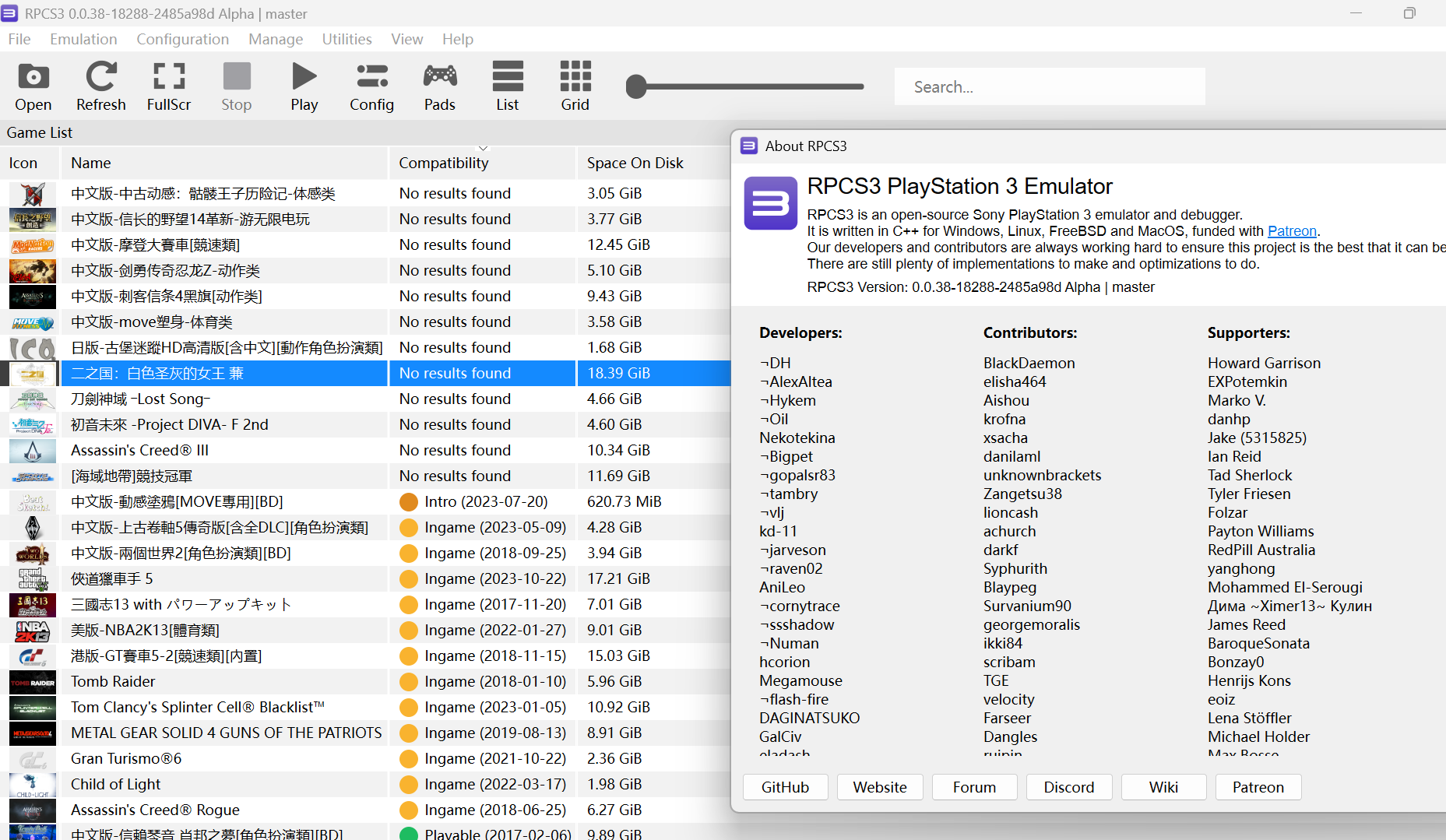This screenshot has width=1446, height=840.
Task: Click into the Search field
Action: tap(1049, 86)
